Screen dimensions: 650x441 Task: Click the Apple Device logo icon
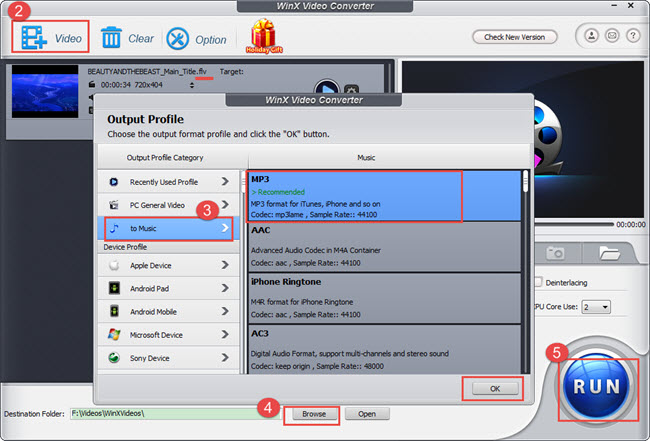[114, 265]
